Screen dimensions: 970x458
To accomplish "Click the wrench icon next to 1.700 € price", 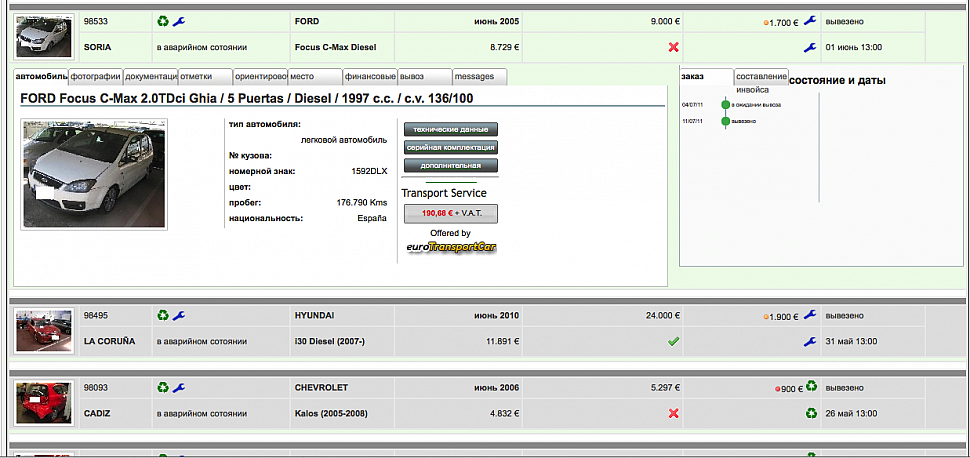I will [810, 21].
